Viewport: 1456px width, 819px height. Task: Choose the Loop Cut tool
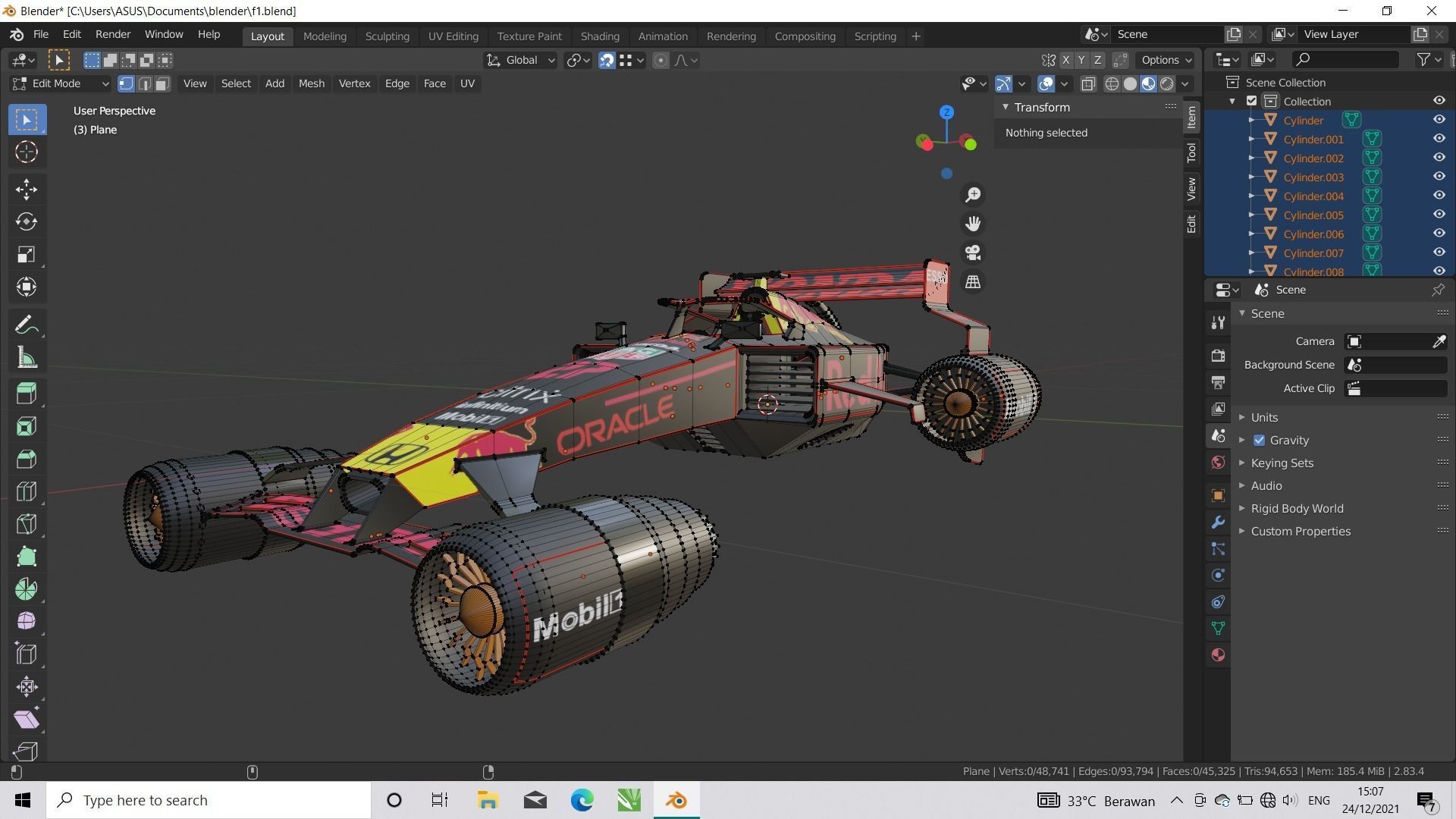point(27,491)
